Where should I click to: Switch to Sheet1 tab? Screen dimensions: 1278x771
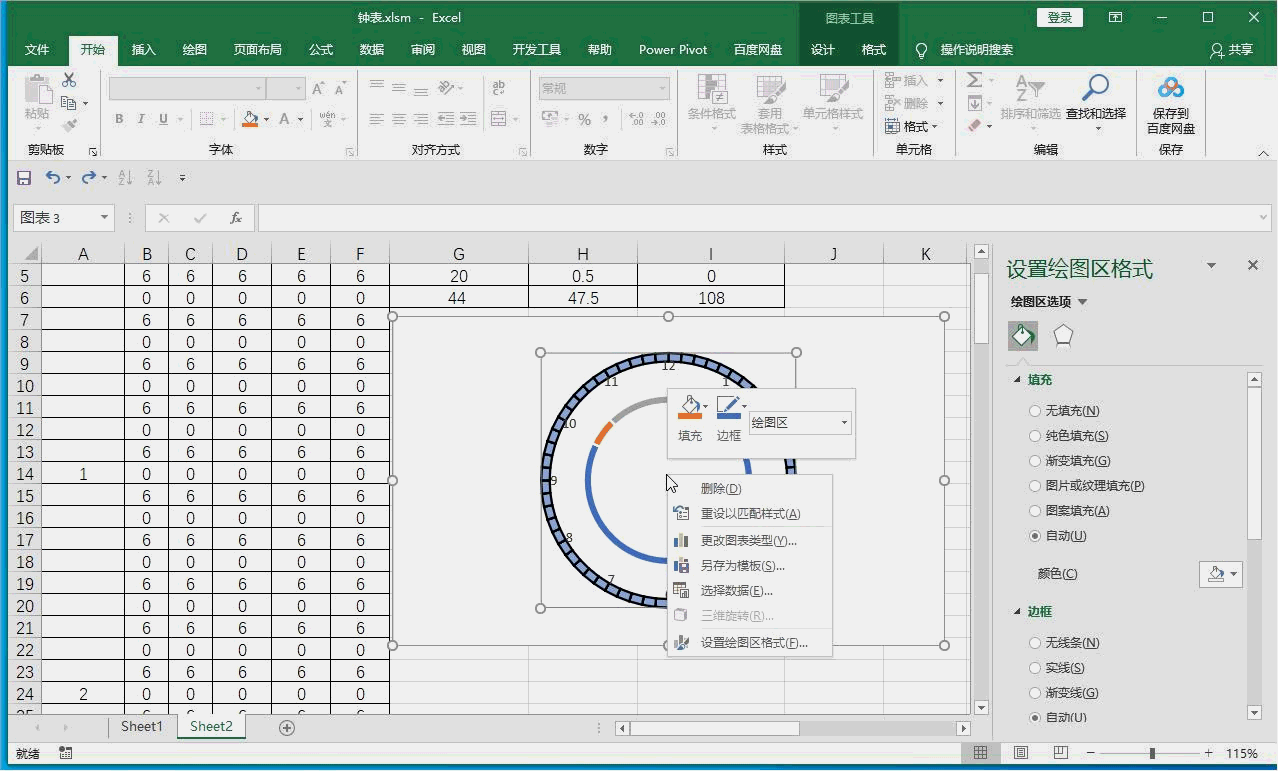click(x=142, y=727)
